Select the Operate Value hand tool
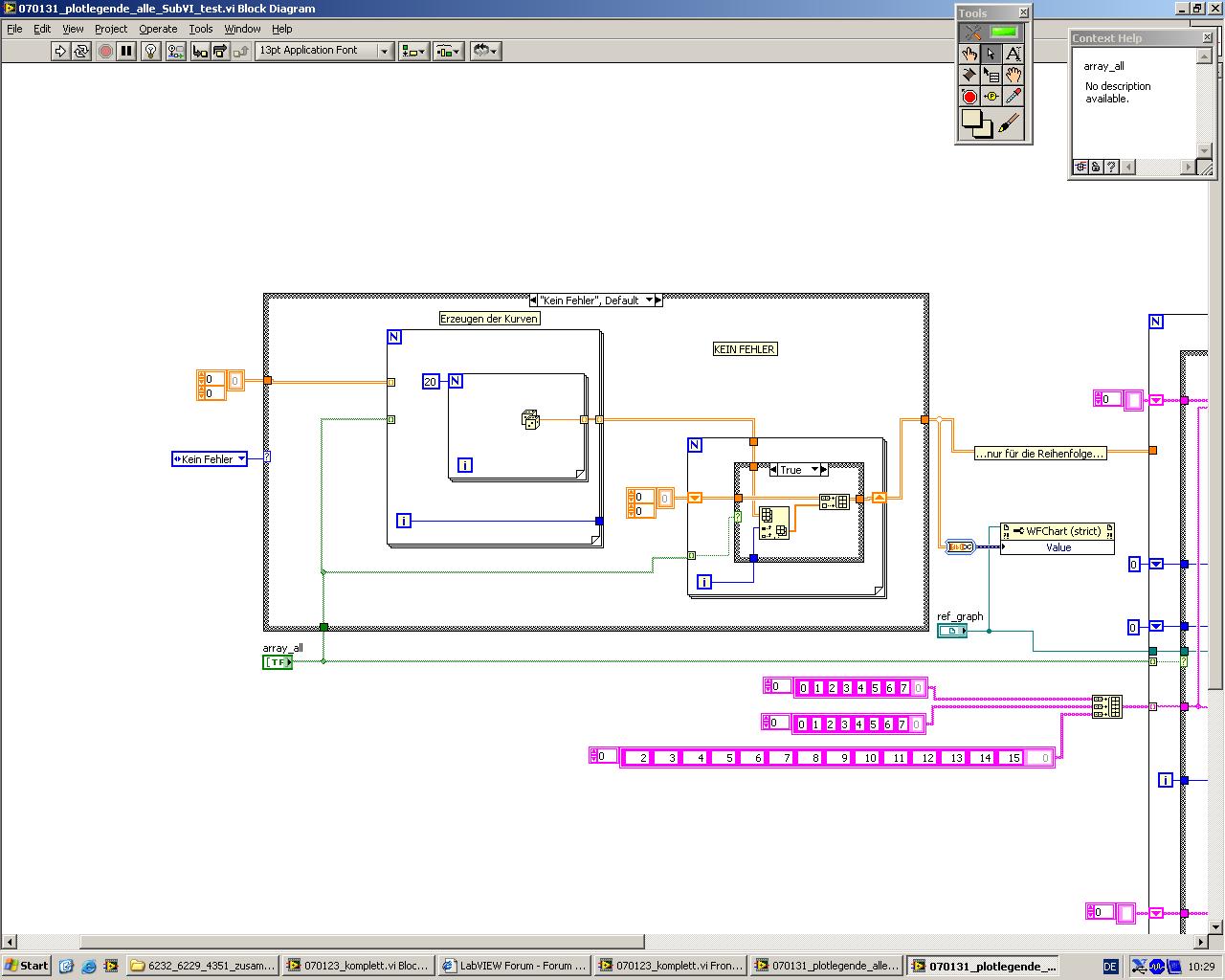Screen dimensions: 1225x980 pos(969,55)
